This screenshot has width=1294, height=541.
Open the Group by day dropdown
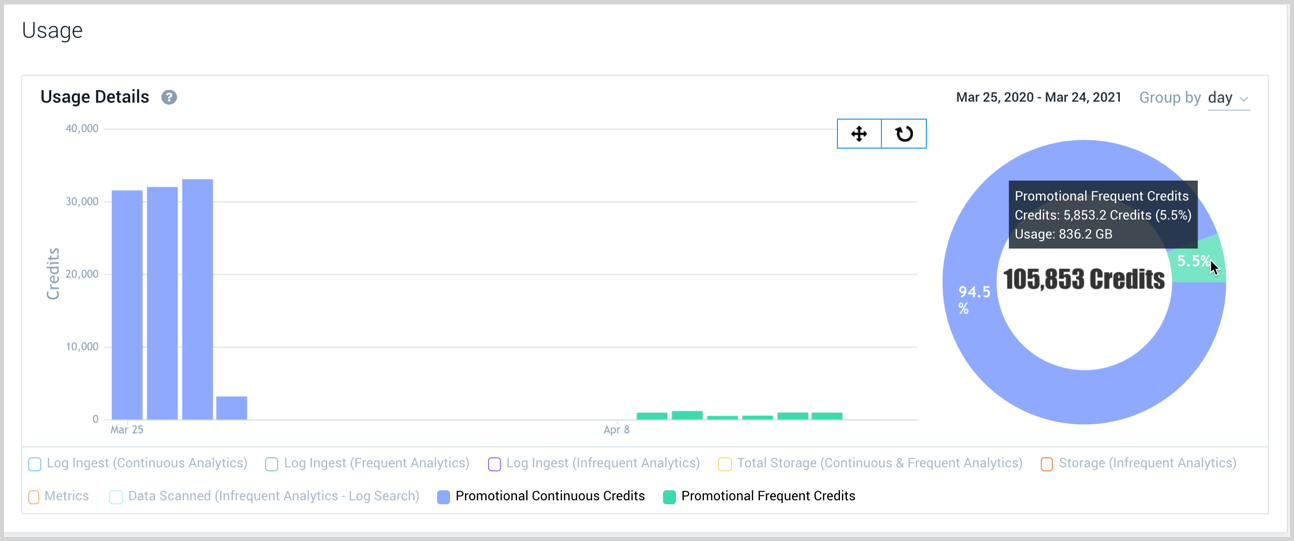1228,98
